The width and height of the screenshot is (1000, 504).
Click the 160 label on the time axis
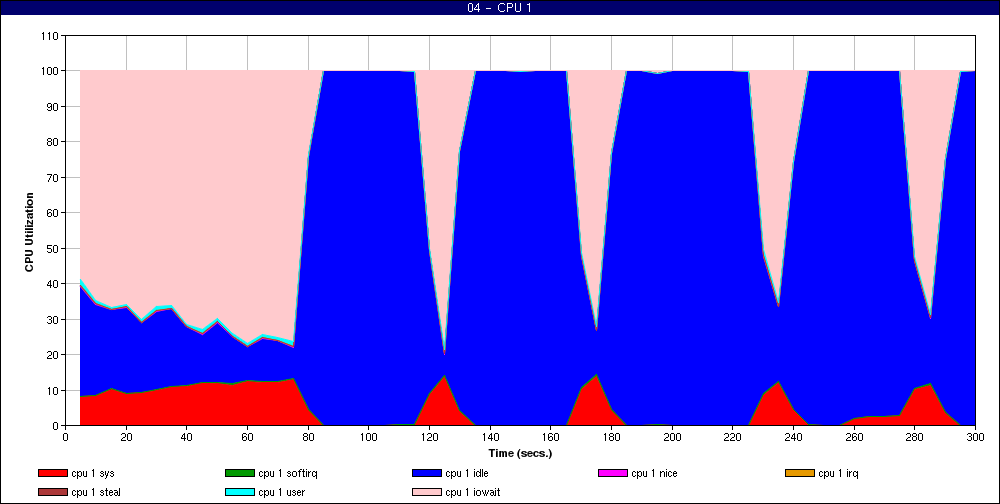pyautogui.click(x=550, y=437)
